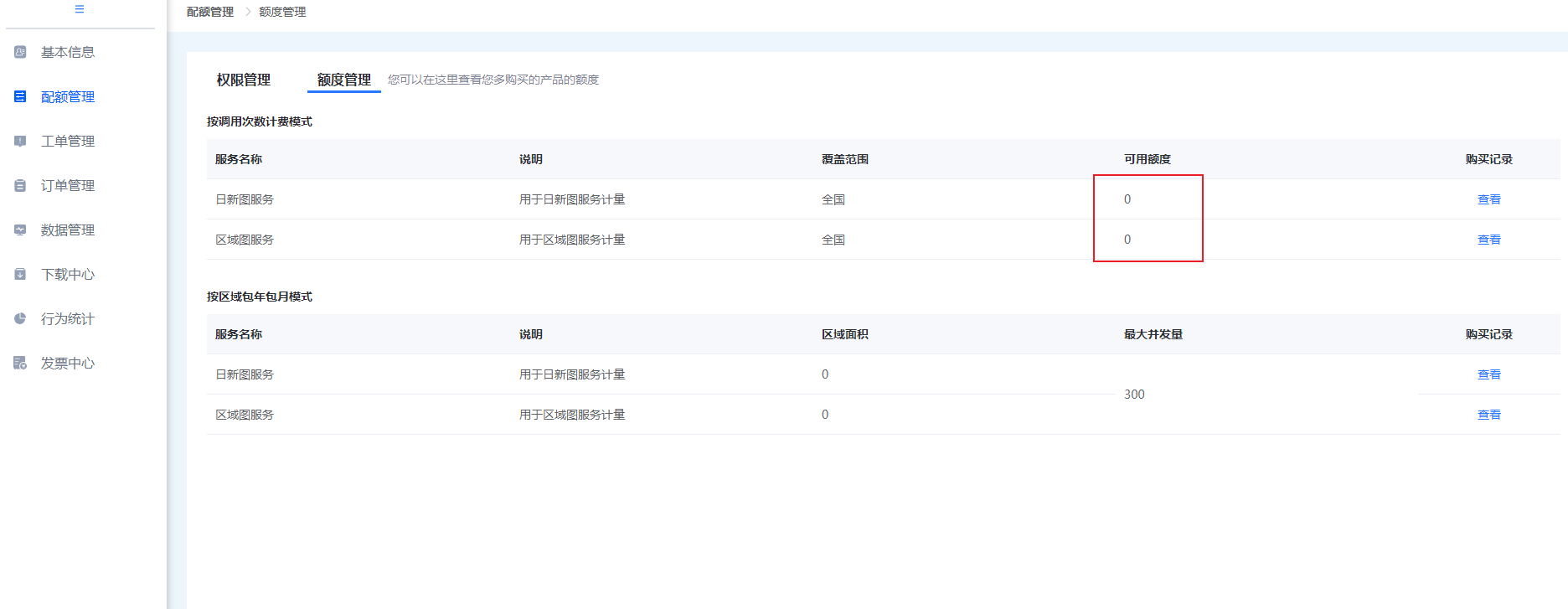Open 数据管理 menu item
1568x609 pixels.
pos(68,230)
